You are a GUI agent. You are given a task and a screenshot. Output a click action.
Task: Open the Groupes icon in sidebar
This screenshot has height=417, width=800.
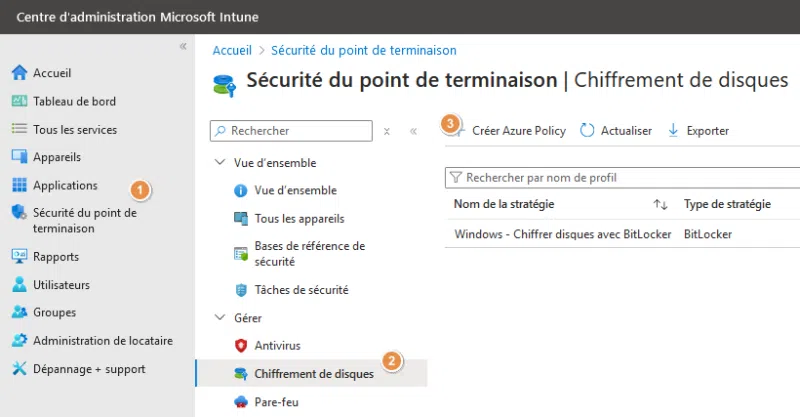(x=18, y=312)
